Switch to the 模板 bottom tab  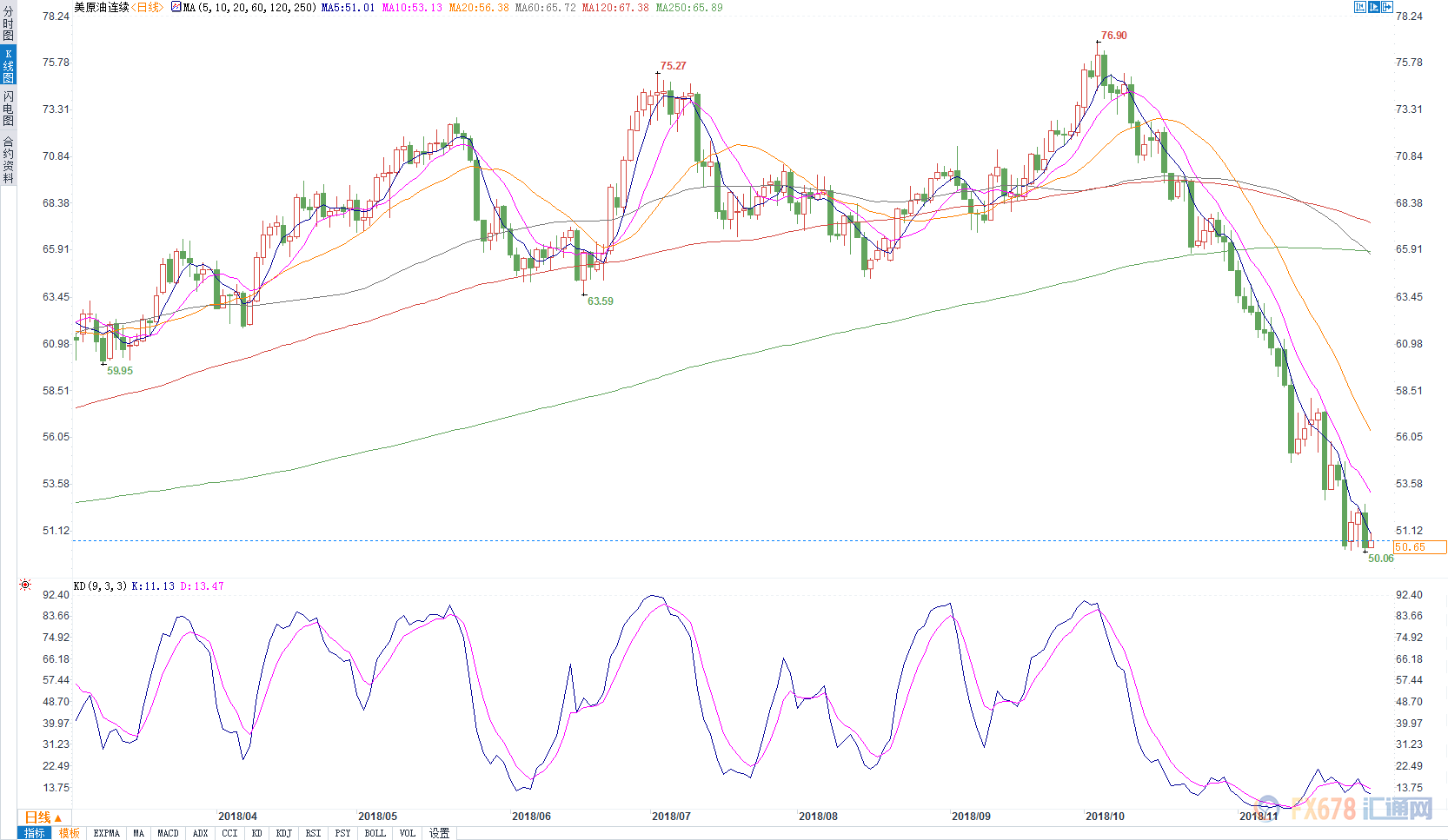click(70, 833)
